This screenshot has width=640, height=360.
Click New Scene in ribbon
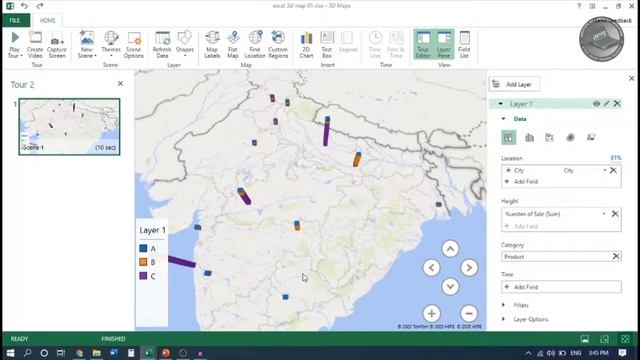[x=87, y=45]
